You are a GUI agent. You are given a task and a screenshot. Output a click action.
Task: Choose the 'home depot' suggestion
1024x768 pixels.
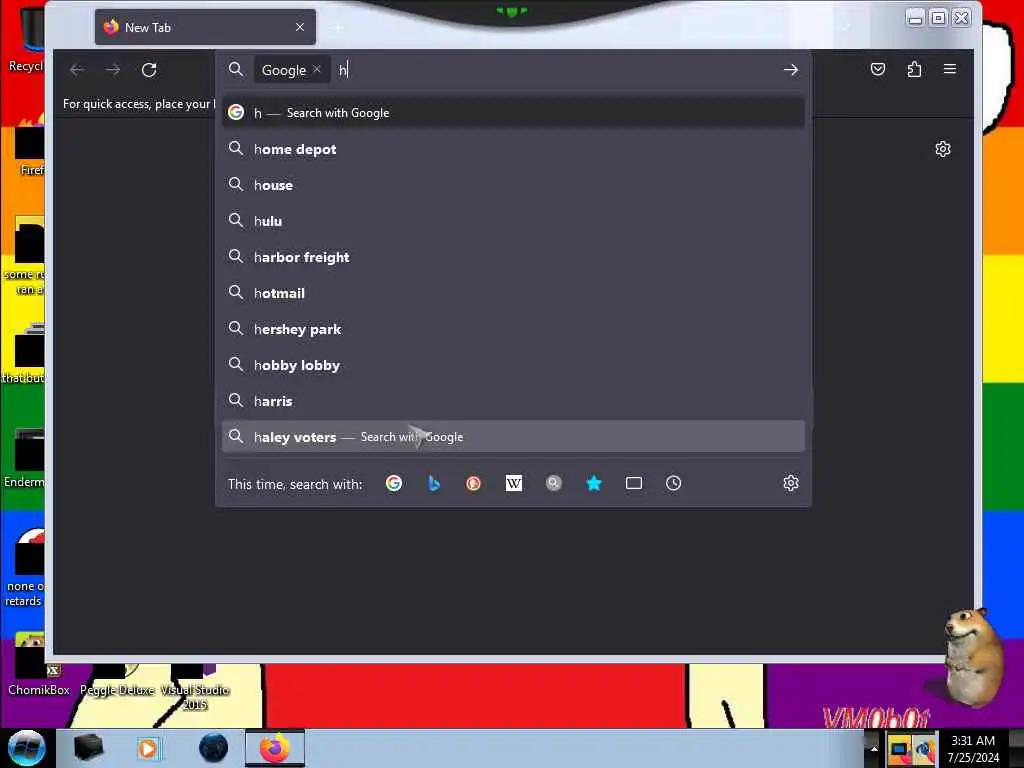click(x=513, y=149)
